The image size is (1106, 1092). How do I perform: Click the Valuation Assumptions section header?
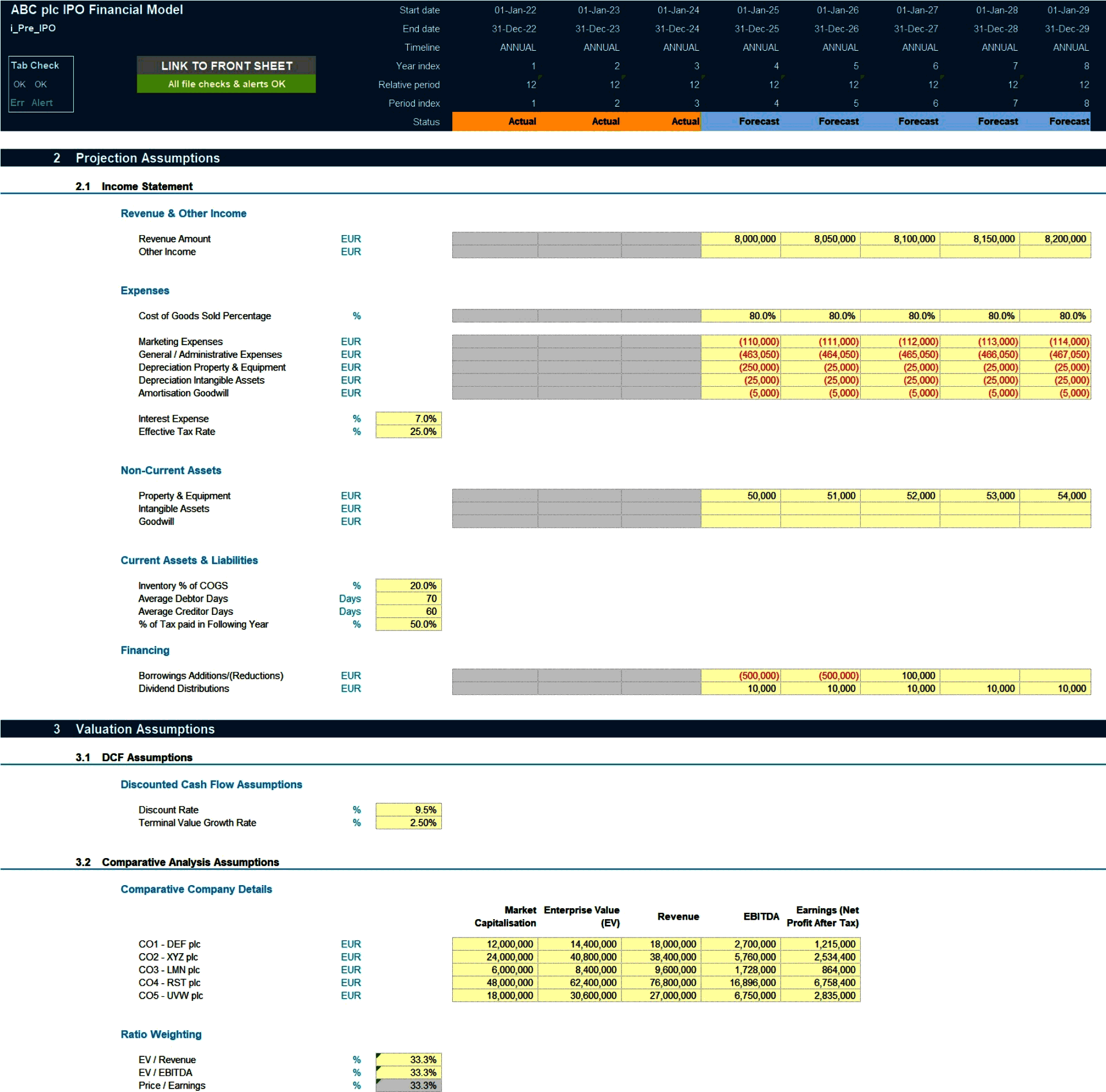point(553,730)
